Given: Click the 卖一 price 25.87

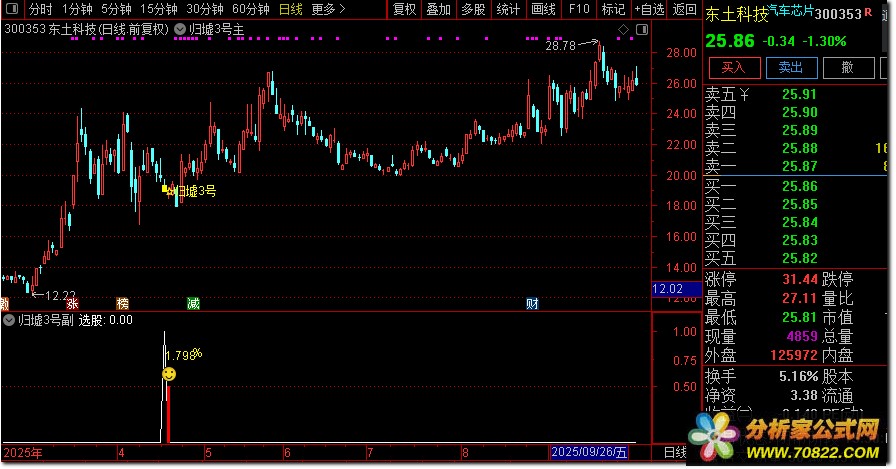Looking at the screenshot, I should coord(799,166).
